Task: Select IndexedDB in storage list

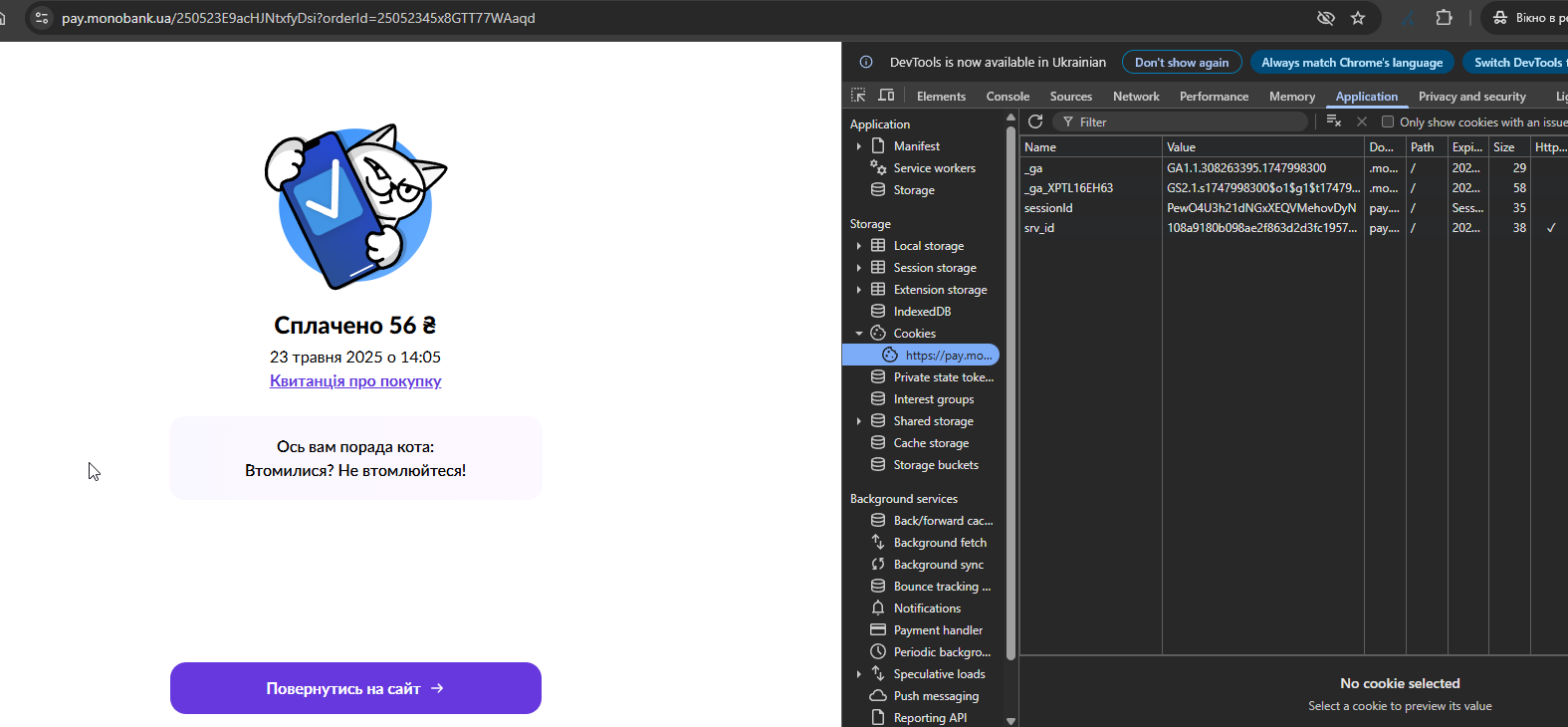Action: (x=922, y=312)
